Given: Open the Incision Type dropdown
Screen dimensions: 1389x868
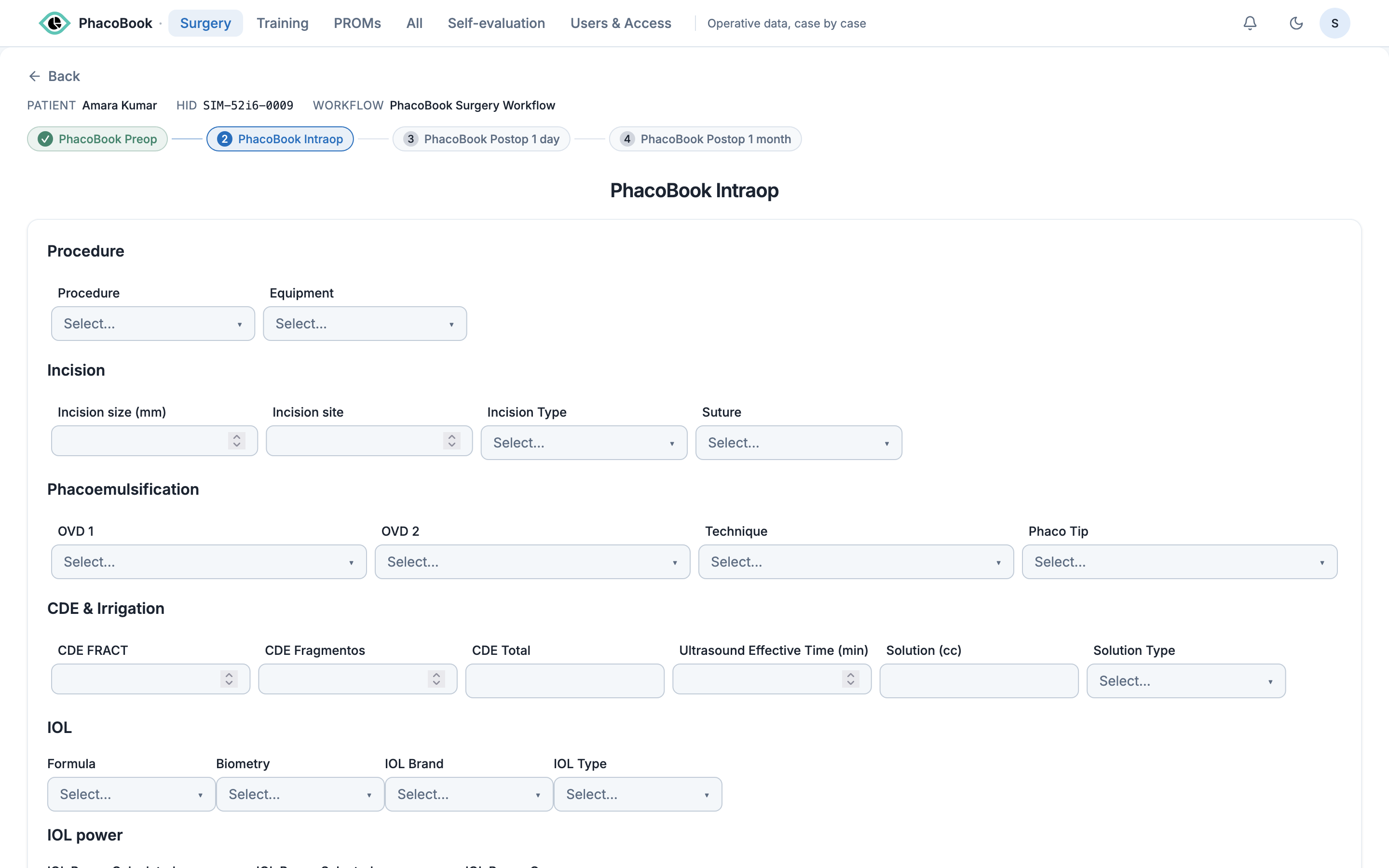Looking at the screenshot, I should tap(584, 443).
